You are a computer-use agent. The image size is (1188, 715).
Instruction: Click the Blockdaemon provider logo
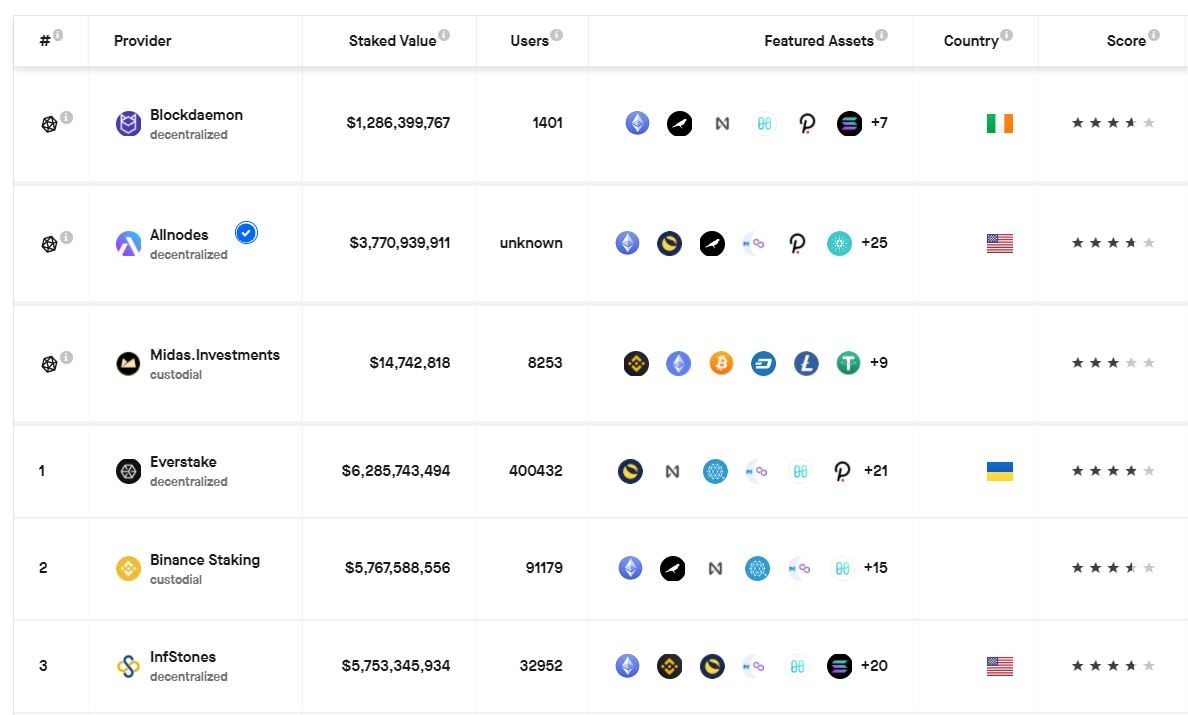tap(128, 123)
